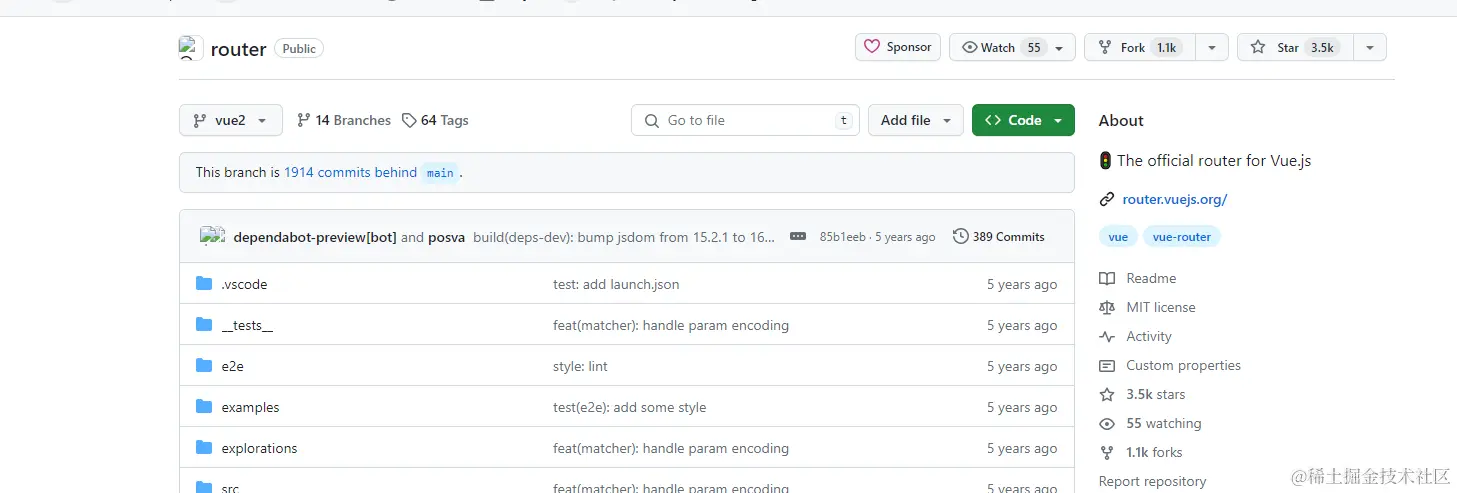View the 389 Commits history
This screenshot has width=1457, height=493.
click(998, 237)
